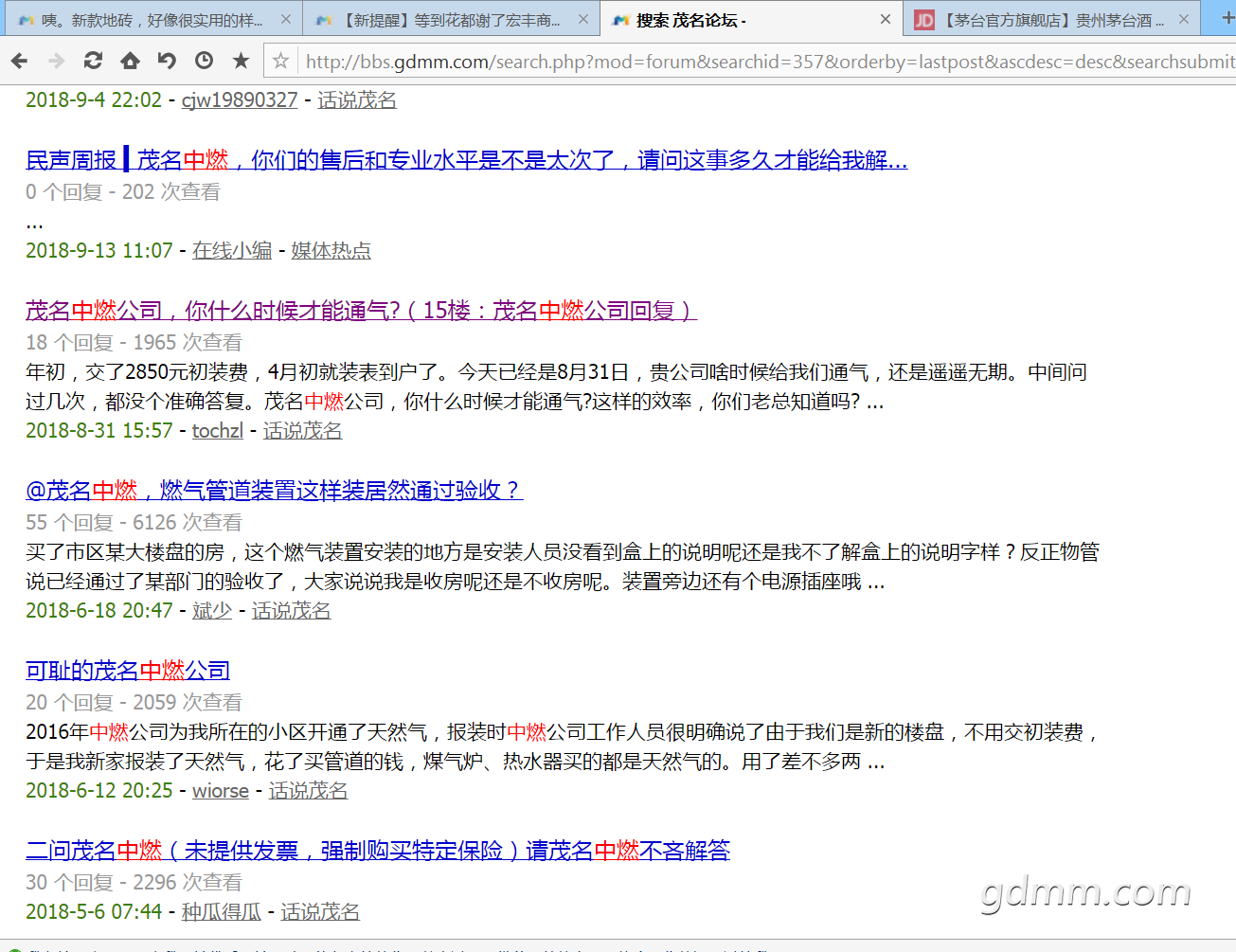Close the 【新提醒】等到花都谢了 tab

pos(583,19)
